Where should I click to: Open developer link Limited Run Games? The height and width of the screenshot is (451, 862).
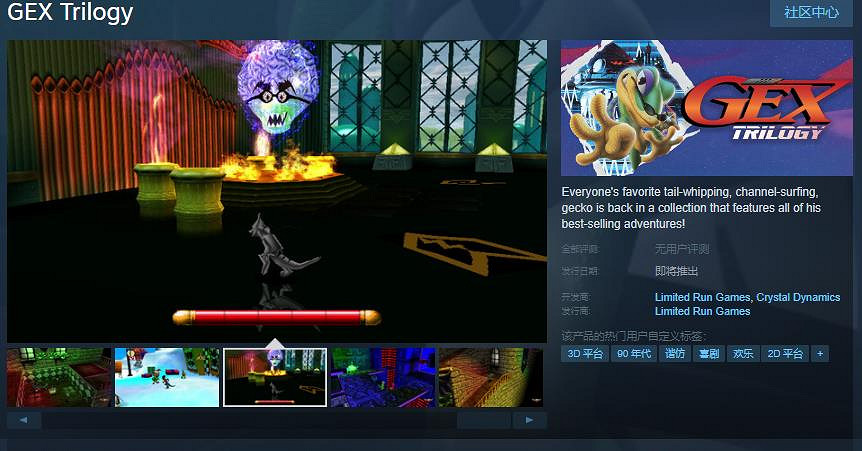[x=702, y=297]
